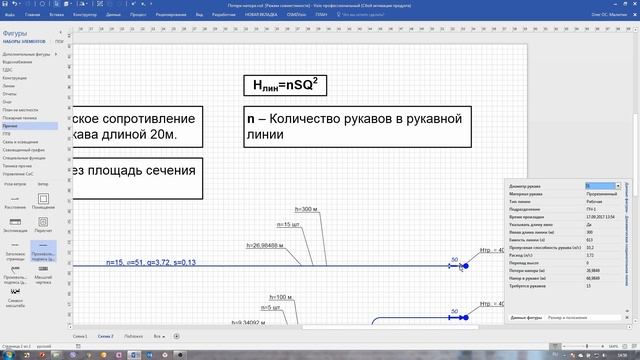Click the blue hose branching node on the upper line
This screenshot has width=640, height=360.
point(466,266)
